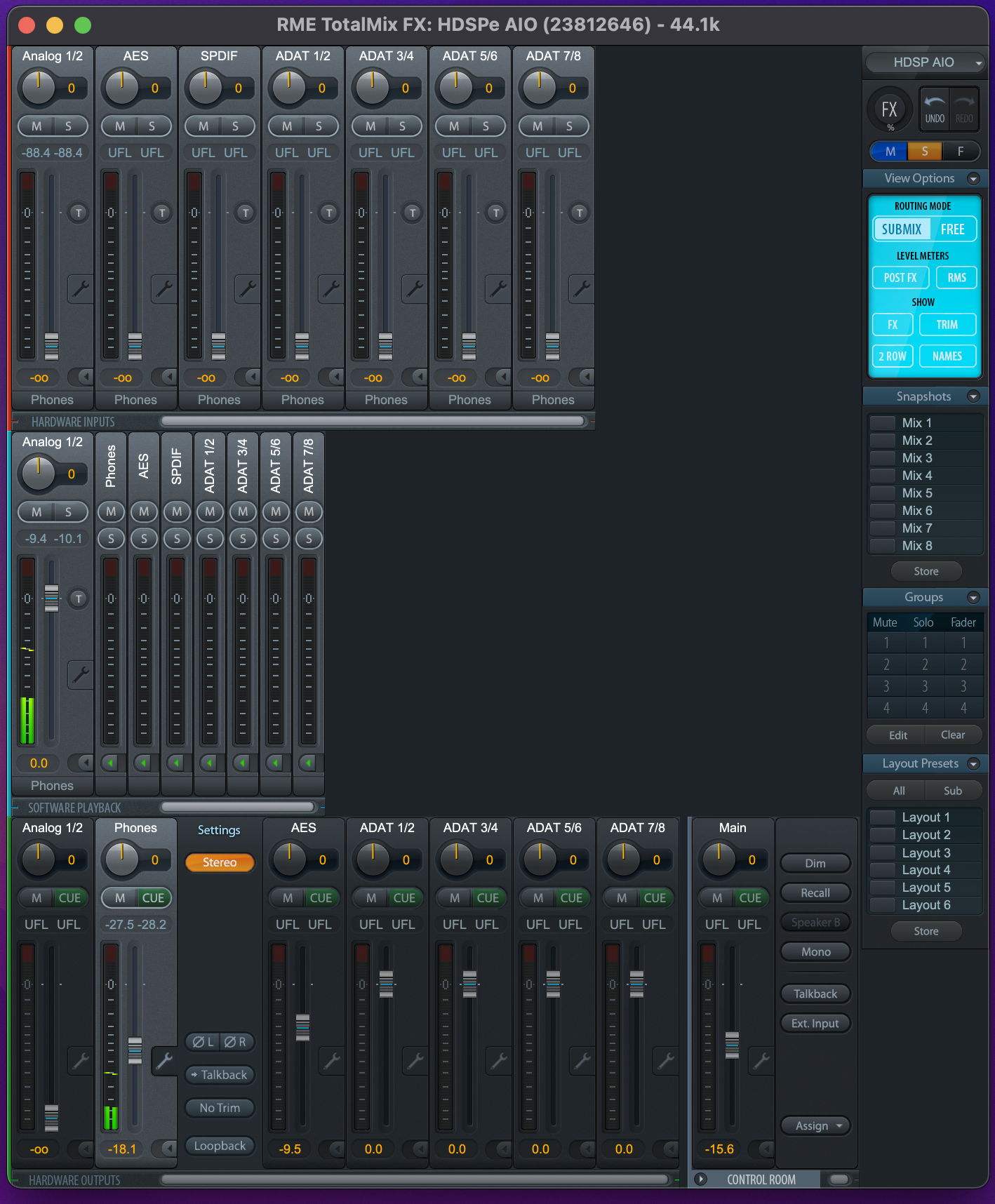Select Layout 3 preset
This screenshot has width=995, height=1204.
tap(926, 852)
